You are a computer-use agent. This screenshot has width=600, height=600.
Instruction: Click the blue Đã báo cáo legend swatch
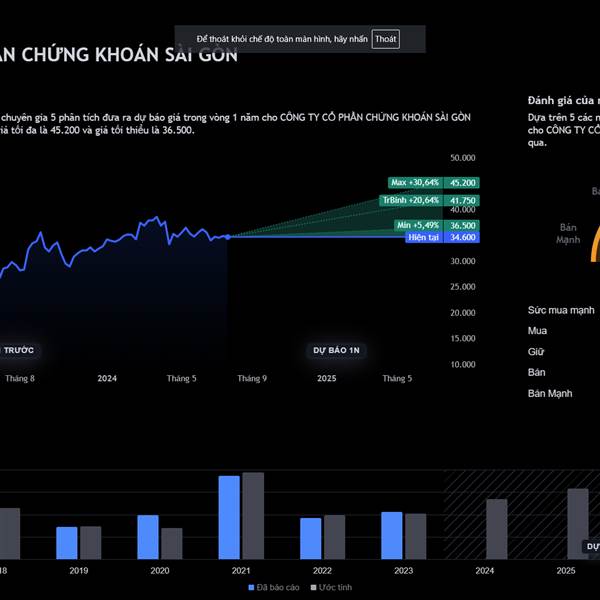point(251,587)
